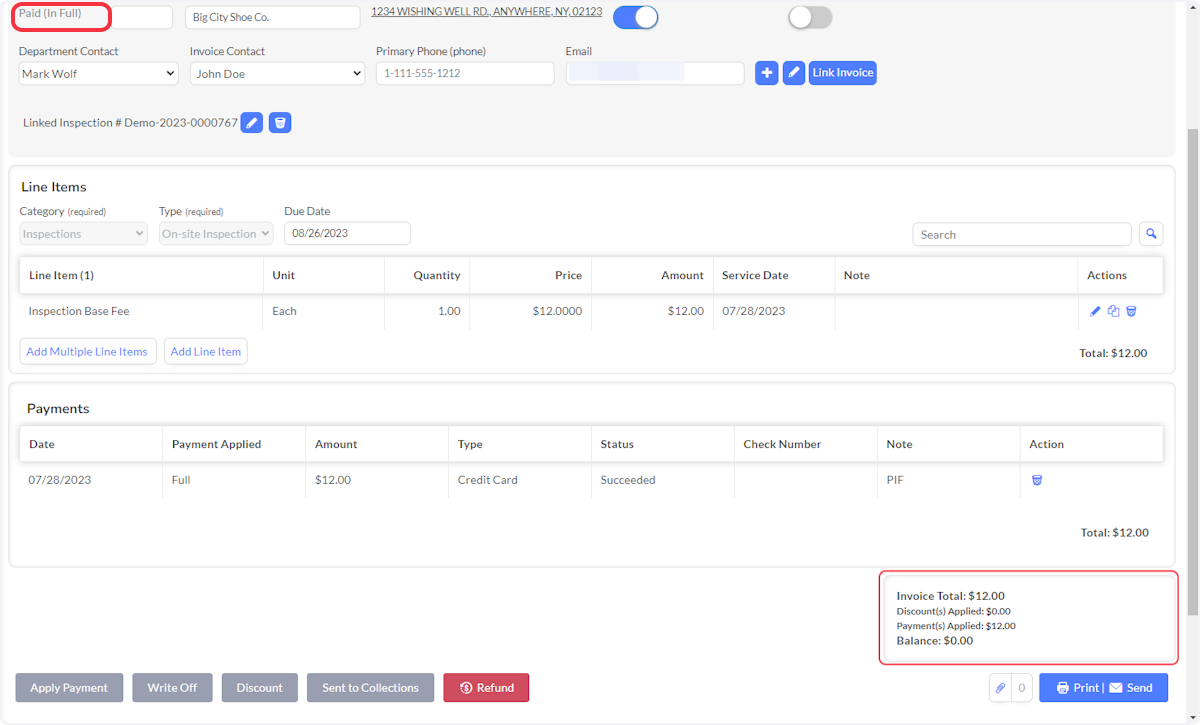The height and width of the screenshot is (725, 1200).
Task: Edit Inspection Base Fee line item pencil
Action: coord(1095,311)
